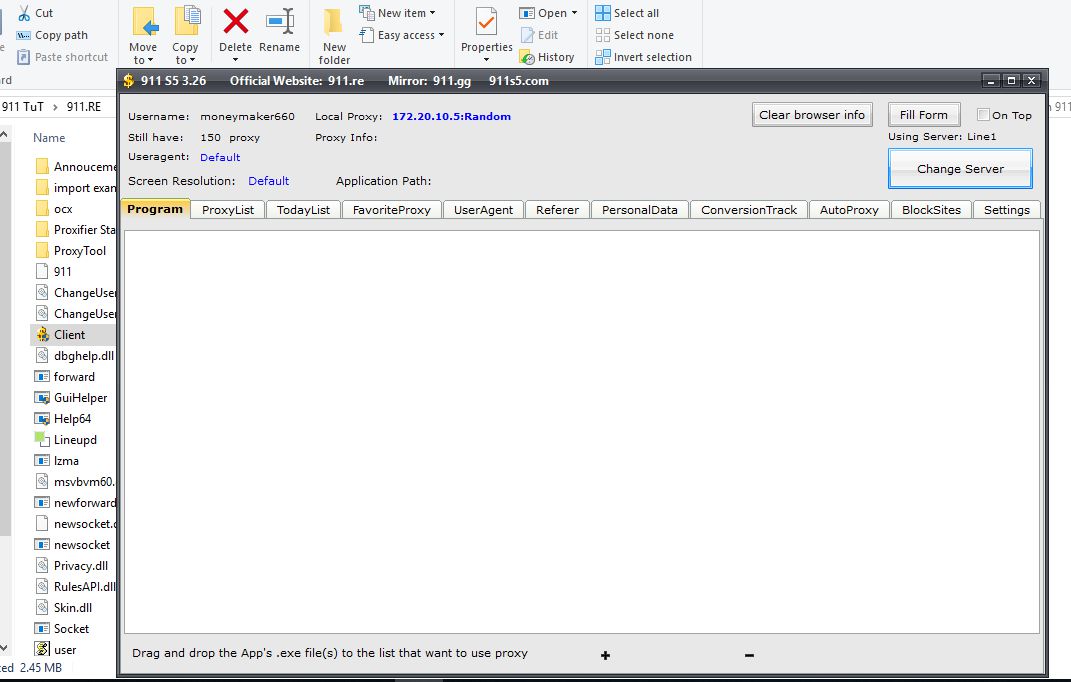Expand the Properties dropdown arrow
Image resolution: width=1071 pixels, height=682 pixels.
(x=486, y=60)
